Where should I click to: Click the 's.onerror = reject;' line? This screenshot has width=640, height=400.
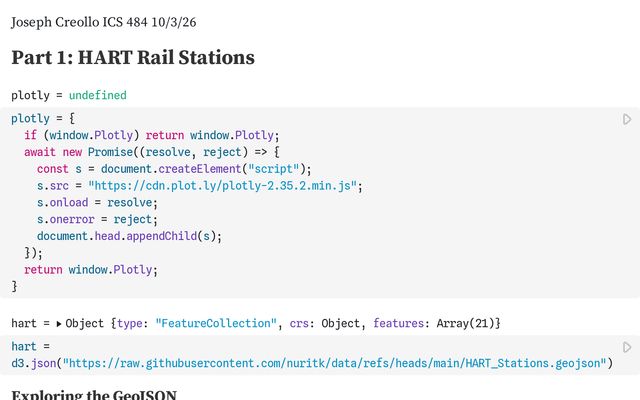click(97, 219)
